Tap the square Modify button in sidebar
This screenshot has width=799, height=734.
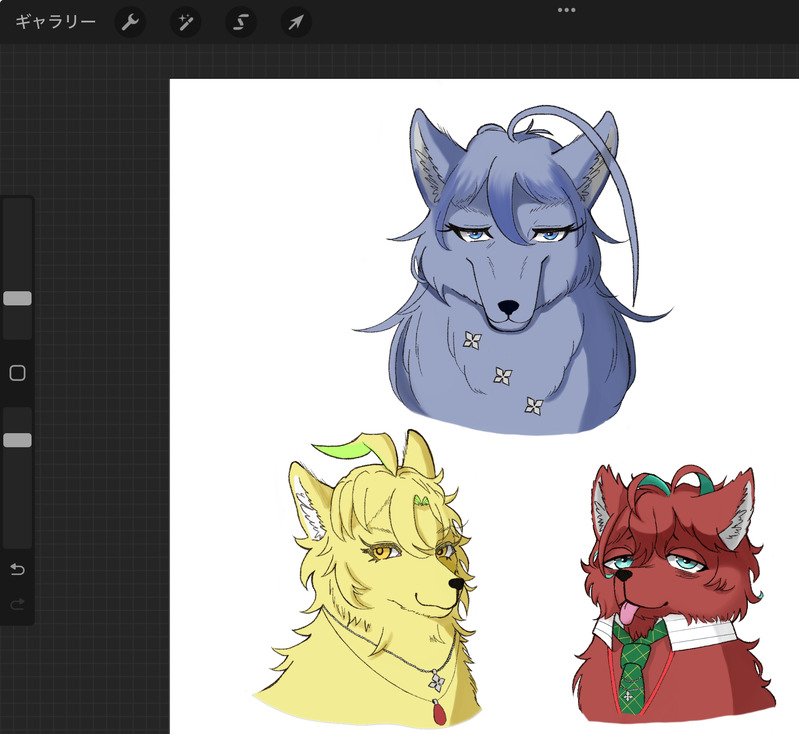(x=18, y=373)
